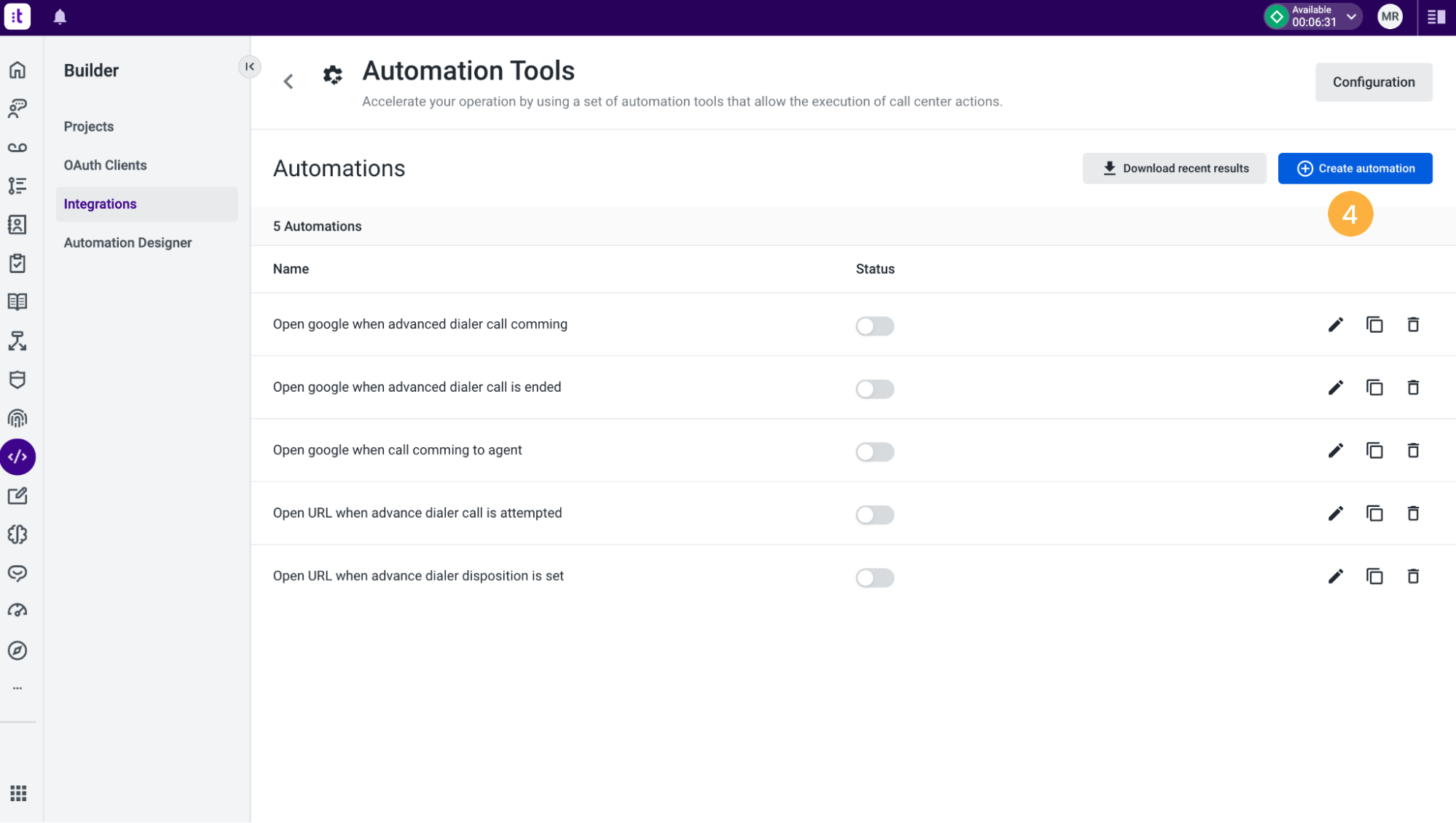Duplicate 'Open URL when advance dialer disposition is set'
Screen dimensions: 1456x823
pos(1374,577)
